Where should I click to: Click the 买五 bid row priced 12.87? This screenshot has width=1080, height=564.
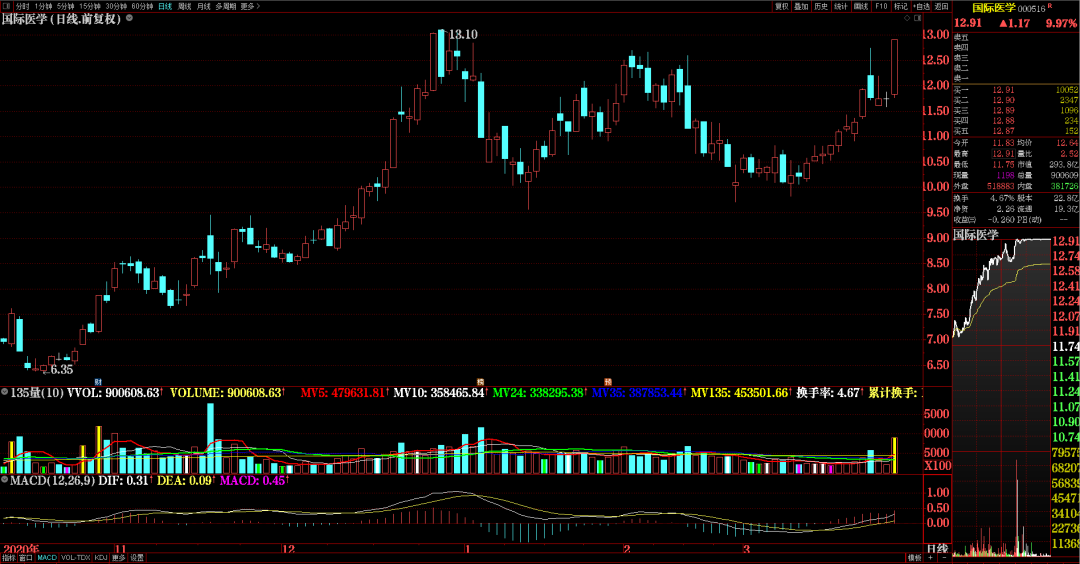pyautogui.click(x=1016, y=131)
